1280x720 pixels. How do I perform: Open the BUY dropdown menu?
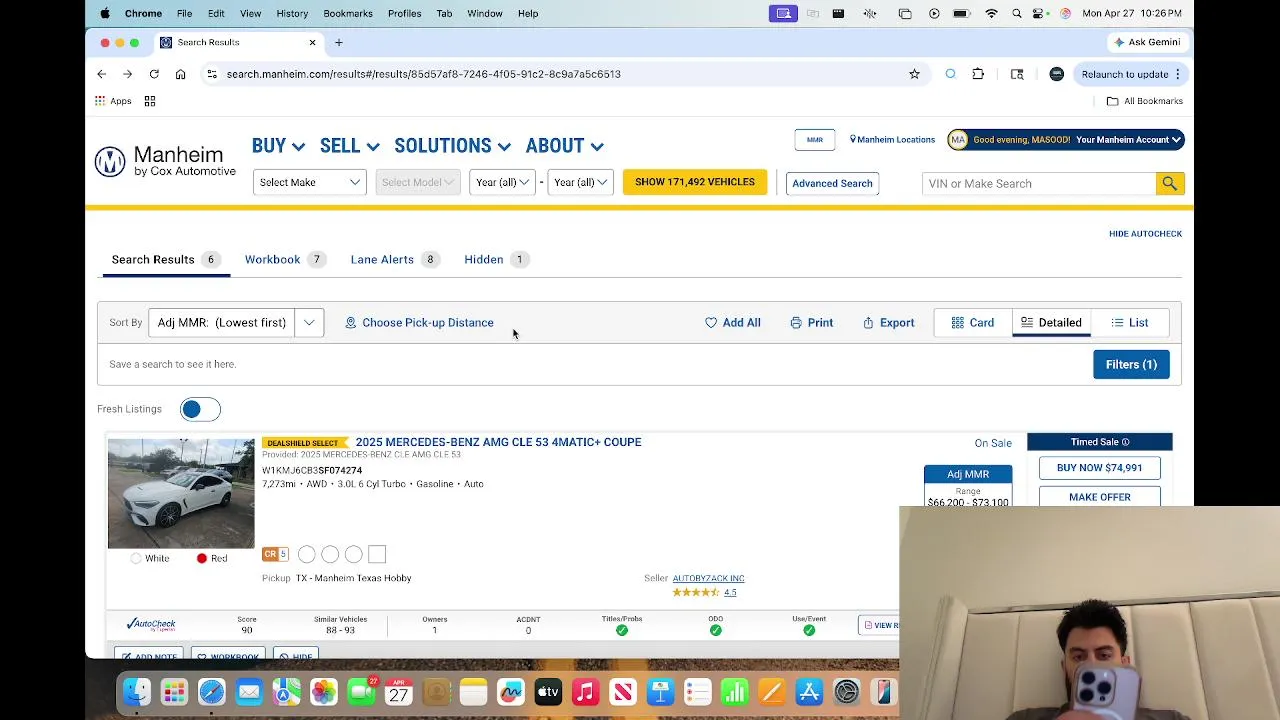click(x=278, y=146)
